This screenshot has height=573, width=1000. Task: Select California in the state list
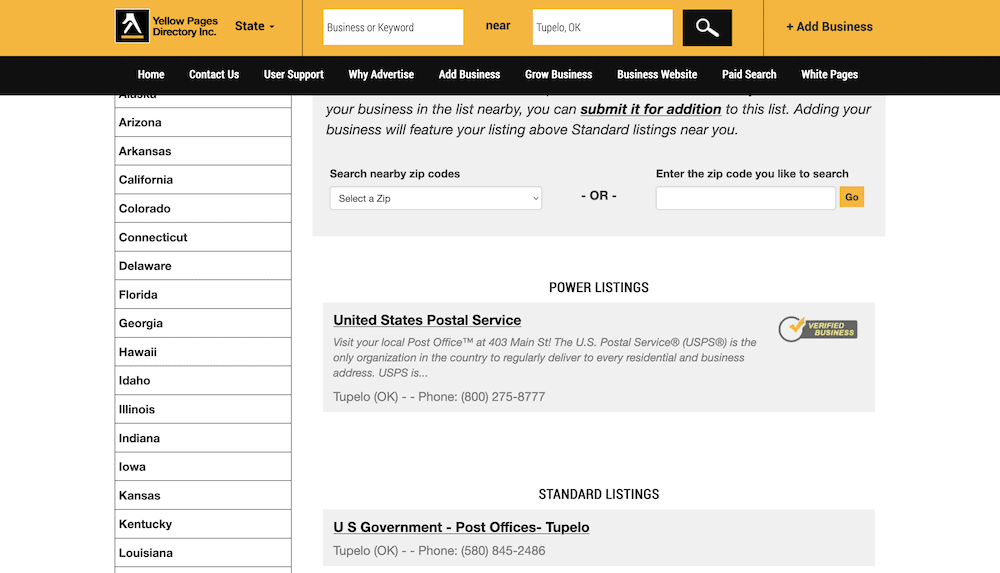[146, 180]
